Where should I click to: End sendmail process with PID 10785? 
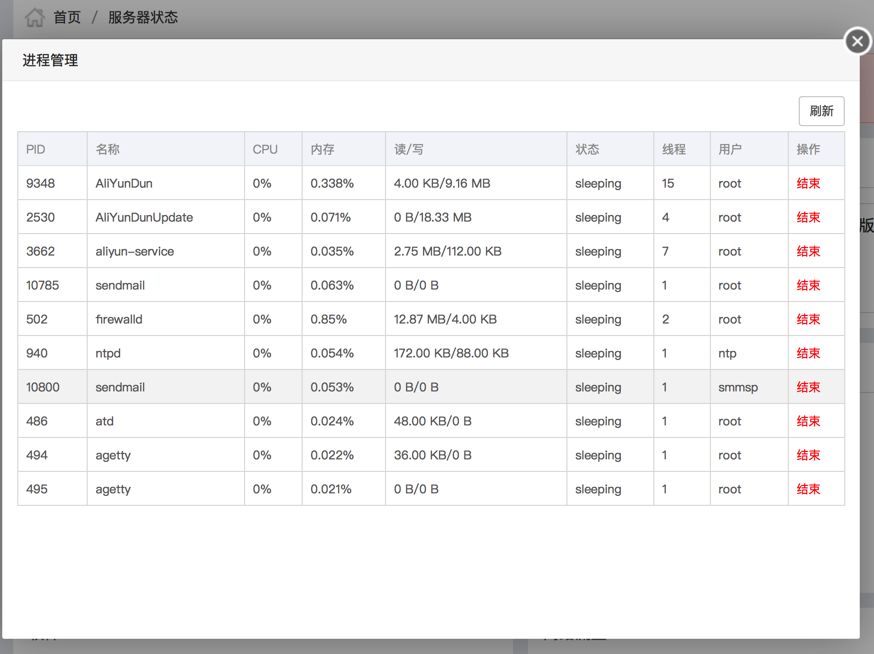pyautogui.click(x=808, y=285)
